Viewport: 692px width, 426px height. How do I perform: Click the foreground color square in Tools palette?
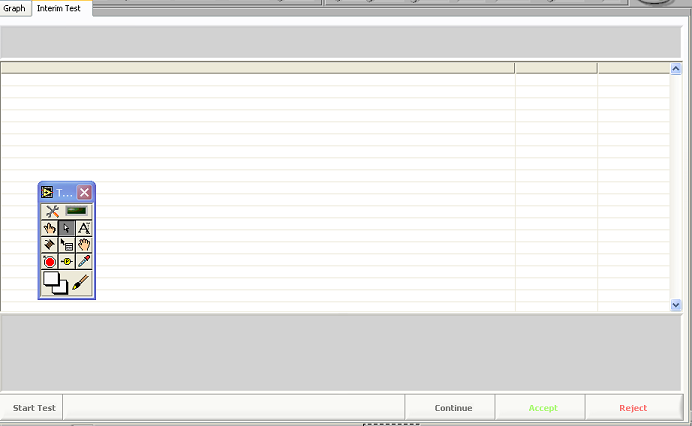[x=50, y=279]
